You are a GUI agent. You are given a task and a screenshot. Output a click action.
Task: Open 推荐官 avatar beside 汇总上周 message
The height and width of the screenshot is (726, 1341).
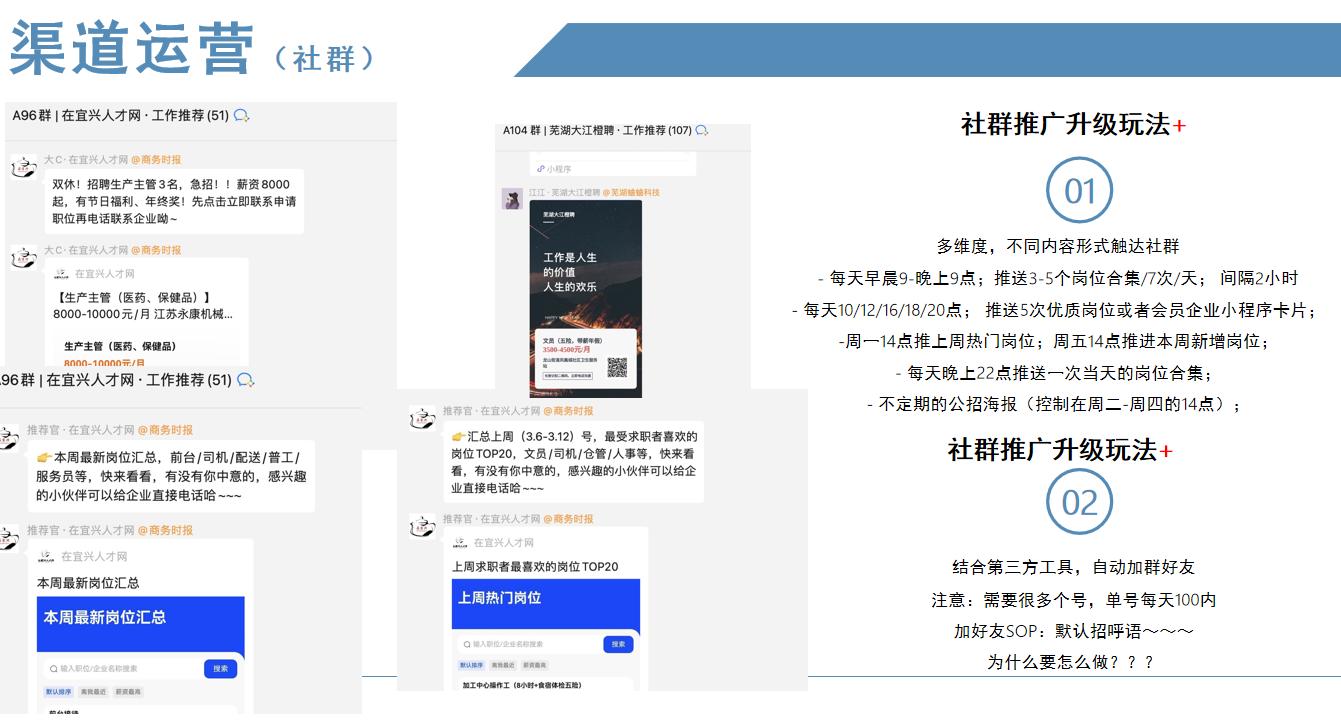[422, 418]
